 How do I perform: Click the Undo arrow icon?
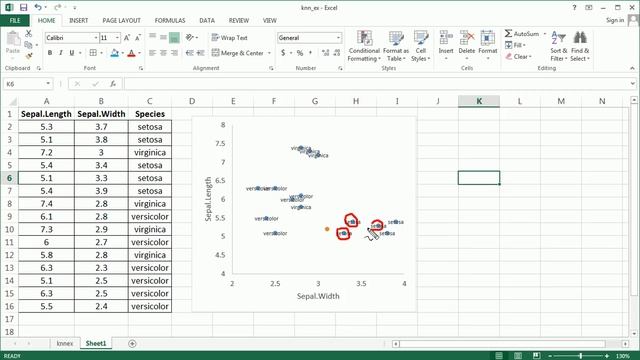pyautogui.click(x=38, y=7)
